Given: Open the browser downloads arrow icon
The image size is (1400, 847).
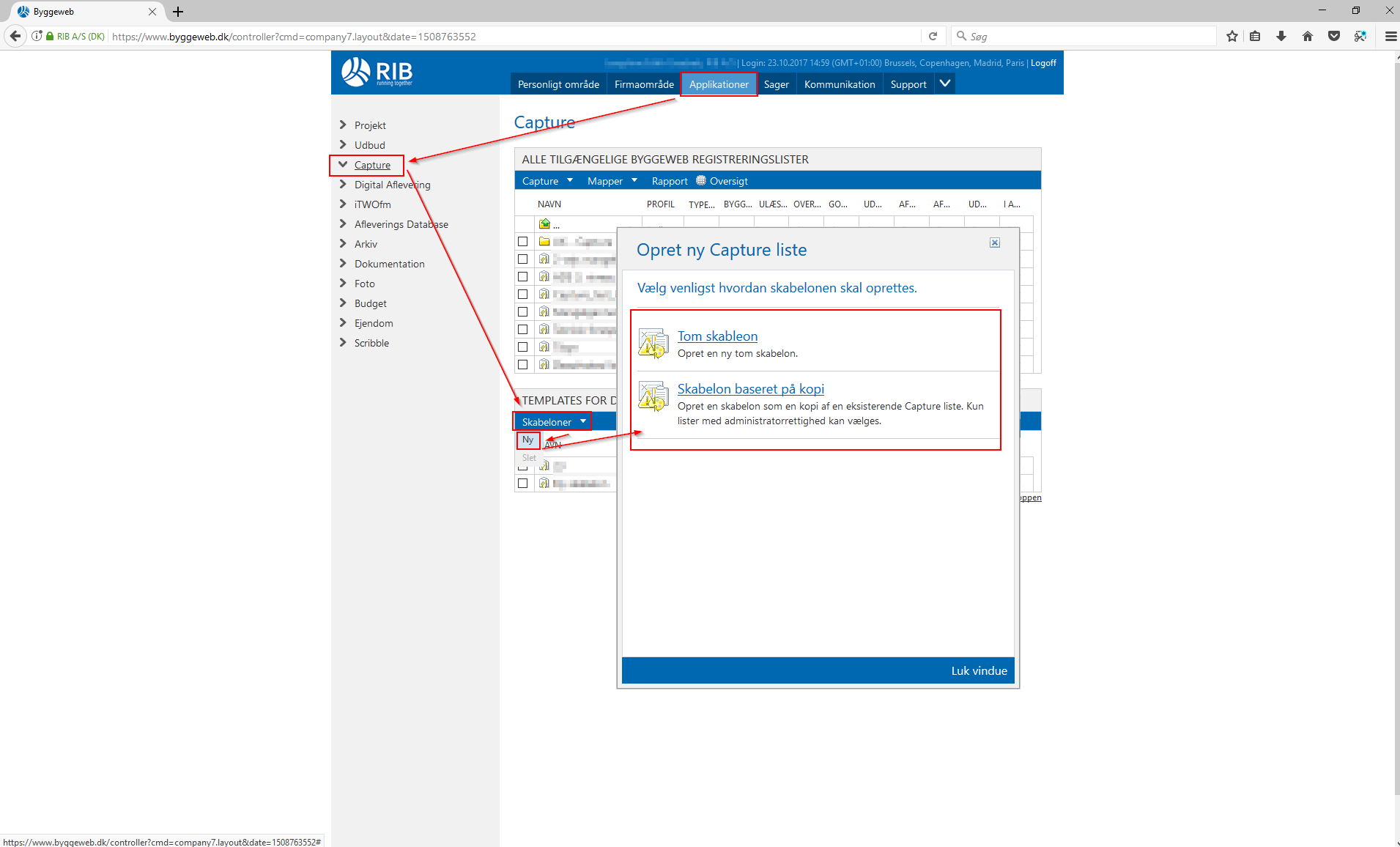Looking at the screenshot, I should (x=1281, y=36).
